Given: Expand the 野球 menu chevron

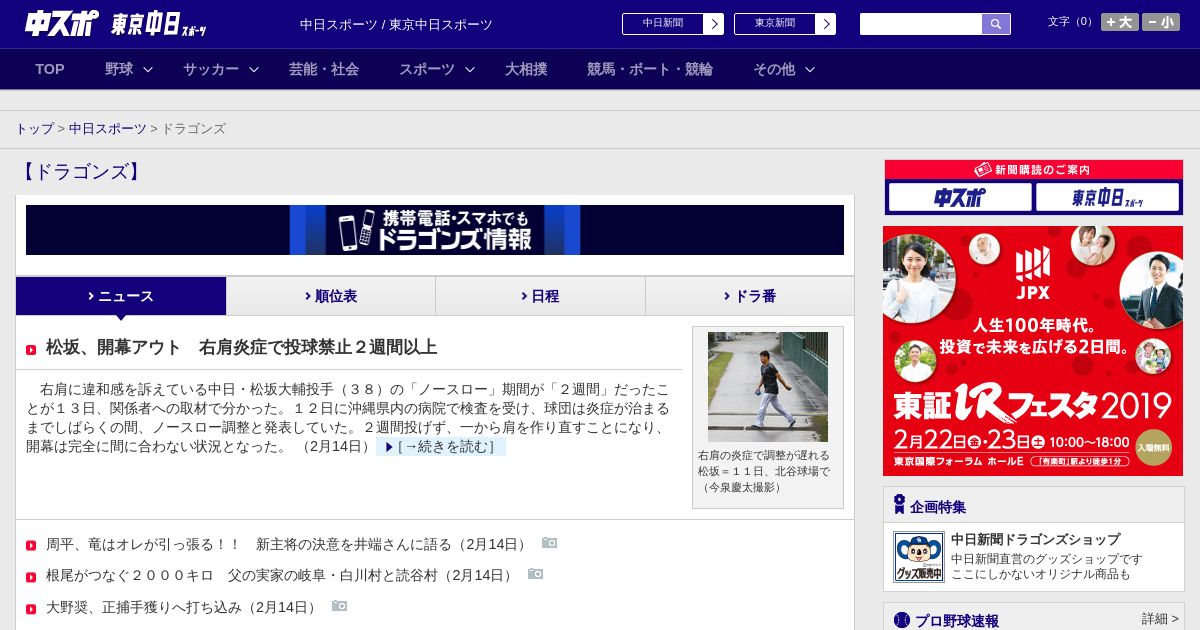Looking at the screenshot, I should 148,70.
